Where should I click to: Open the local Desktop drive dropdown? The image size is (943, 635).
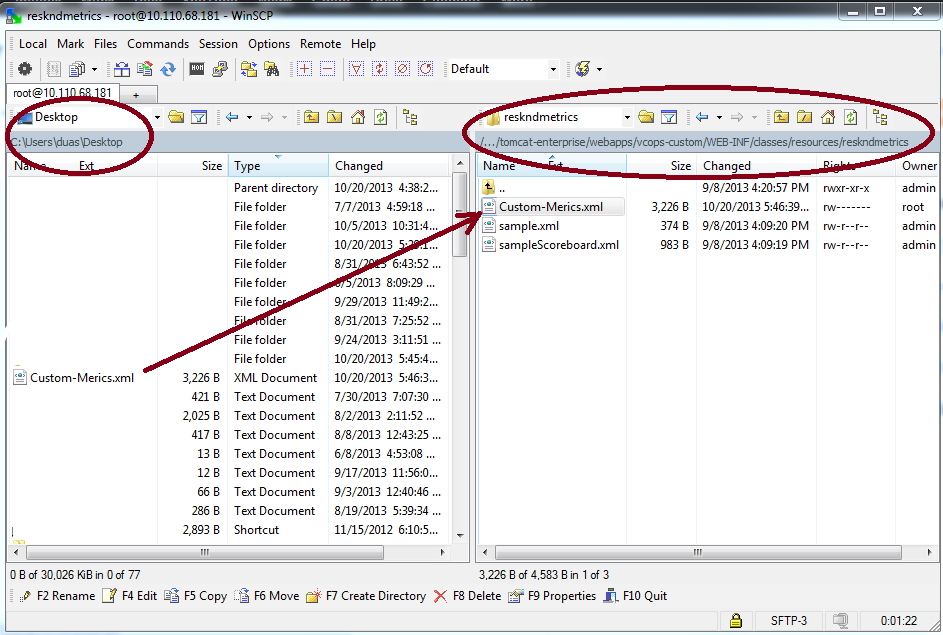point(157,117)
